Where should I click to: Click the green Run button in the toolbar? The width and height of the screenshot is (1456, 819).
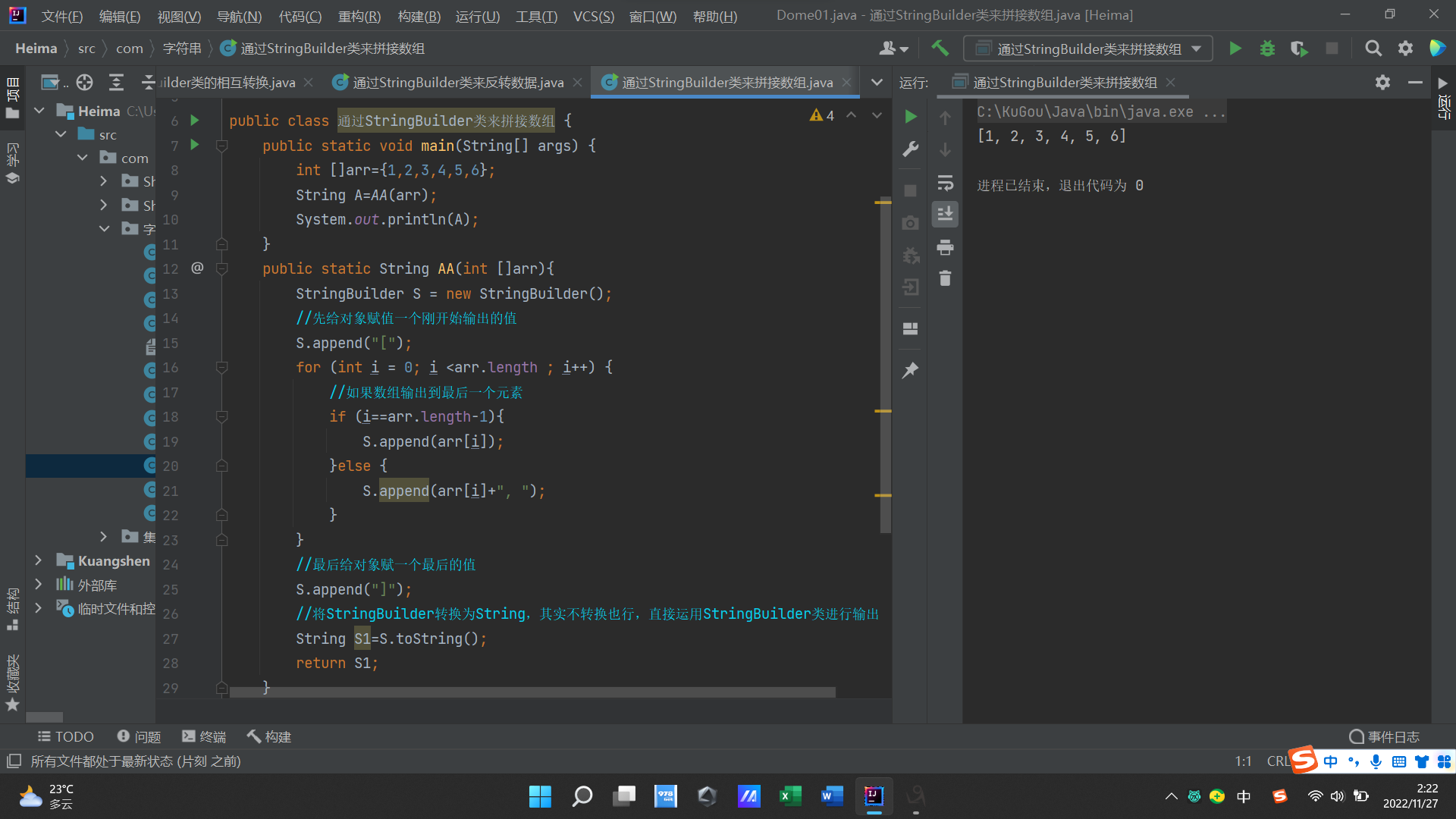1235,49
